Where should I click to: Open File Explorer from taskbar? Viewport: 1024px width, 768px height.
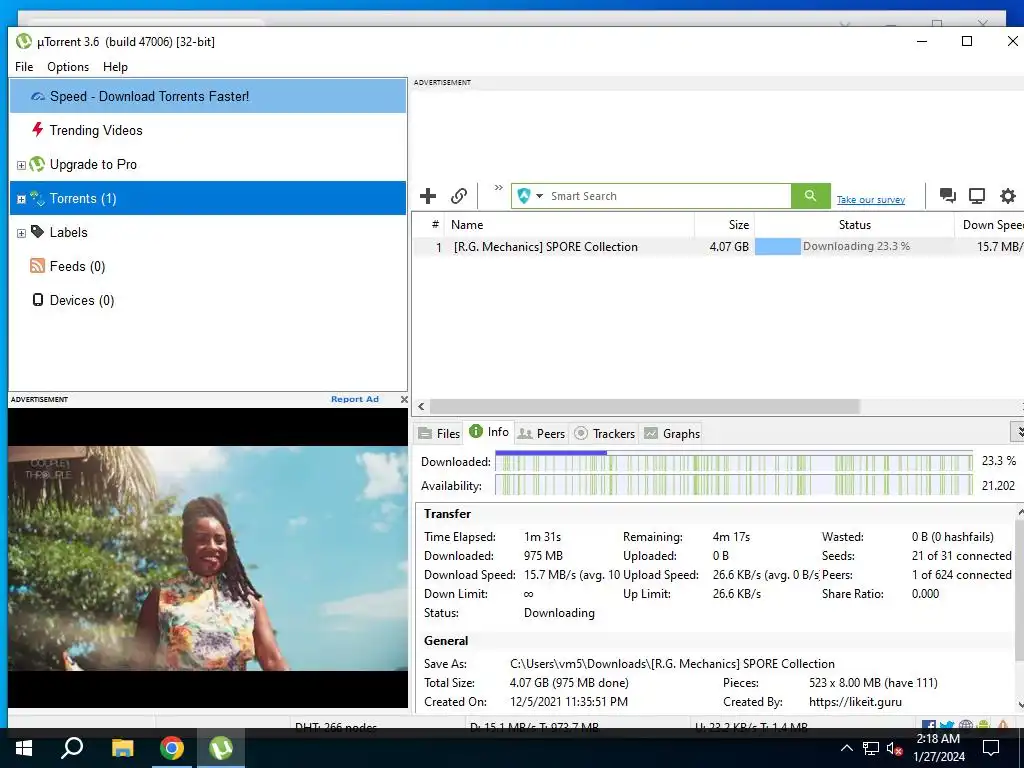(x=122, y=748)
